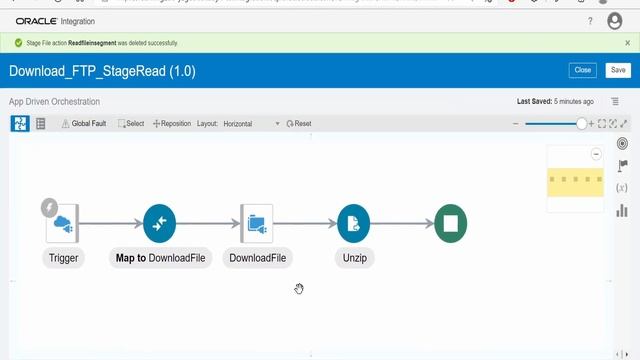Screen dimensions: 640x360
Task: Click the Unzip label
Action: [x=354, y=258]
